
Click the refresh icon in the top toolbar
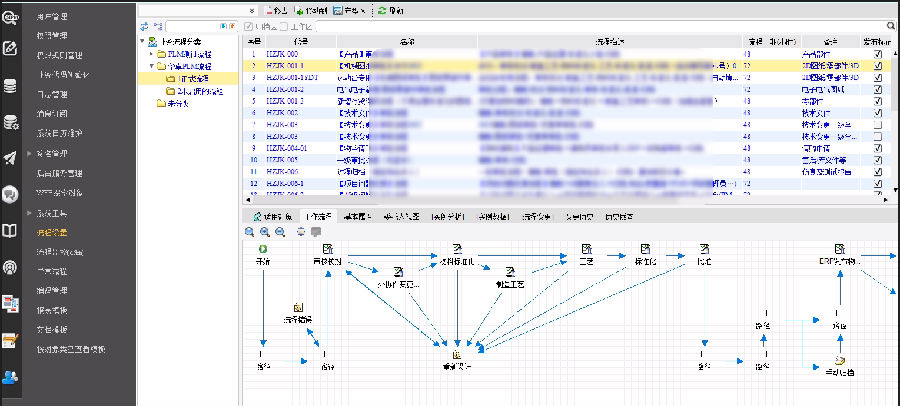[x=384, y=9]
